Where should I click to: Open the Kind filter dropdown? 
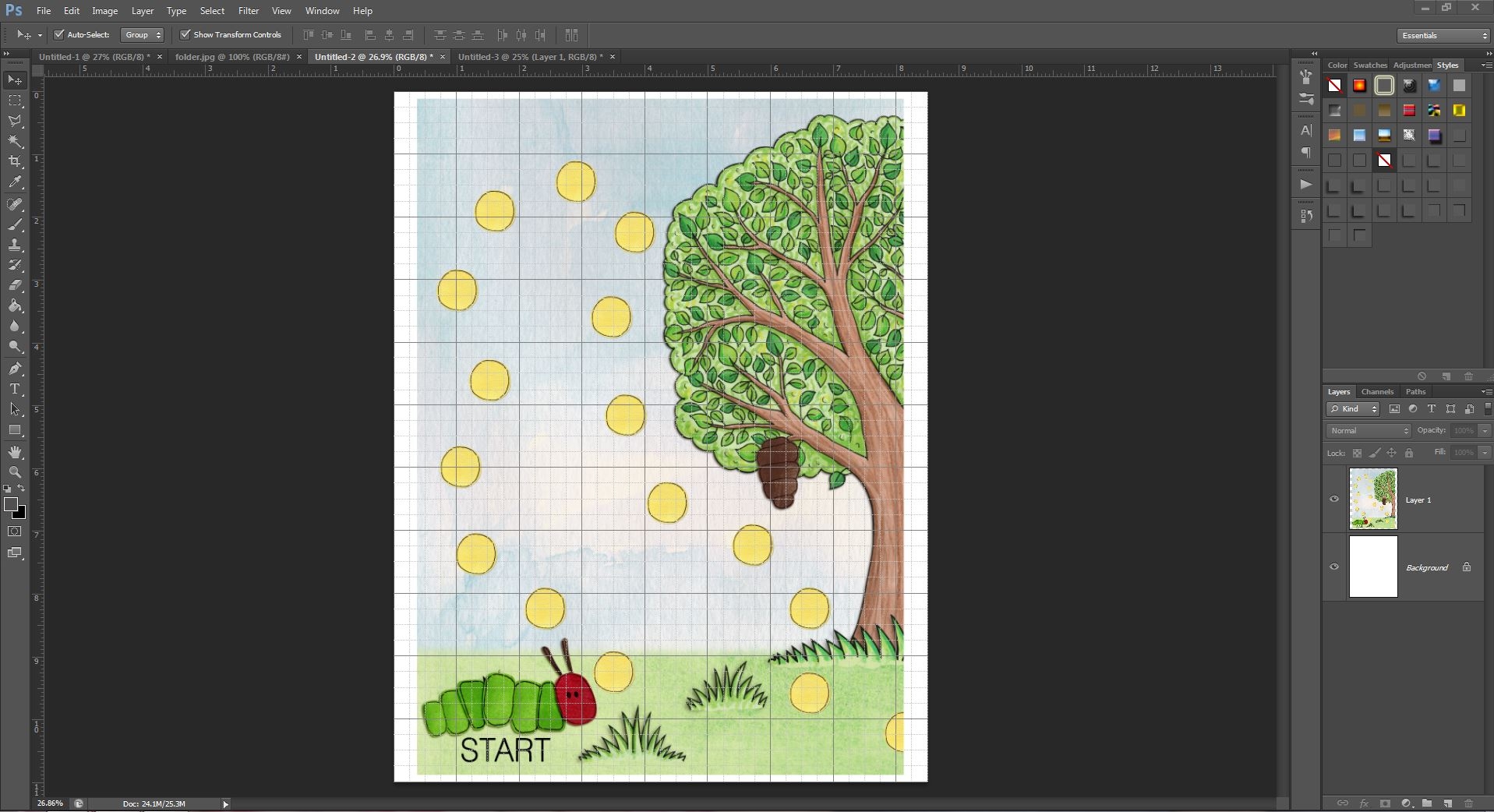coord(1354,409)
